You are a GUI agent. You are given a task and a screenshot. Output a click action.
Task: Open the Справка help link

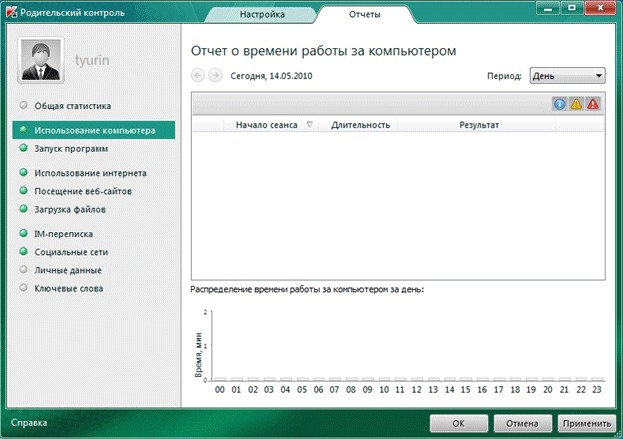30,422
